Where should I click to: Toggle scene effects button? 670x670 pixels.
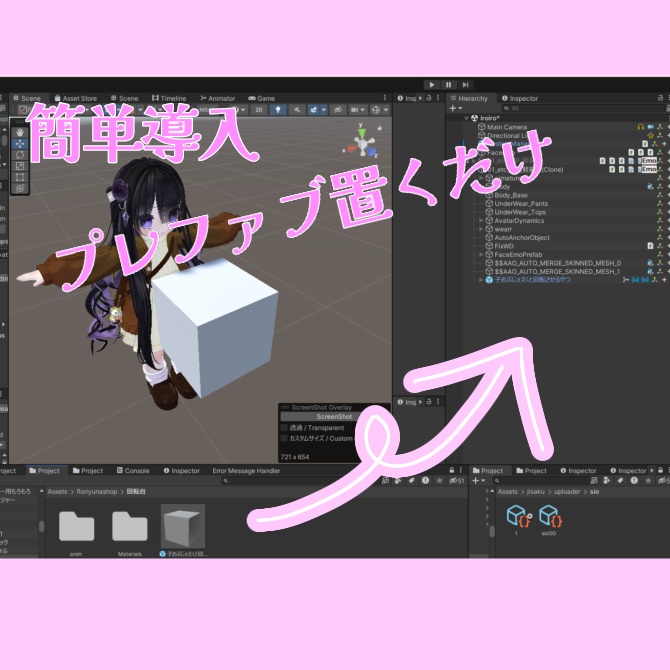314,110
